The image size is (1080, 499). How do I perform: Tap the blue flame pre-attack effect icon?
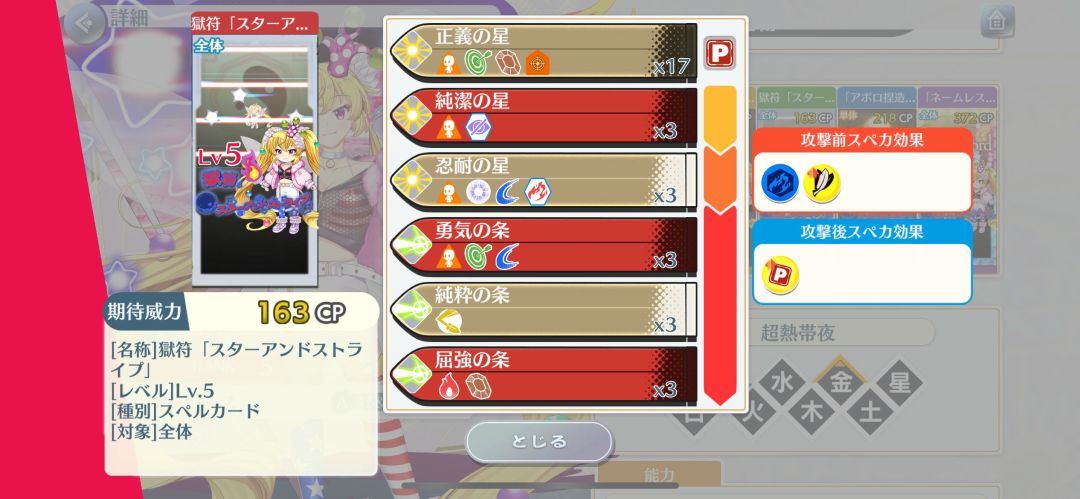click(780, 183)
